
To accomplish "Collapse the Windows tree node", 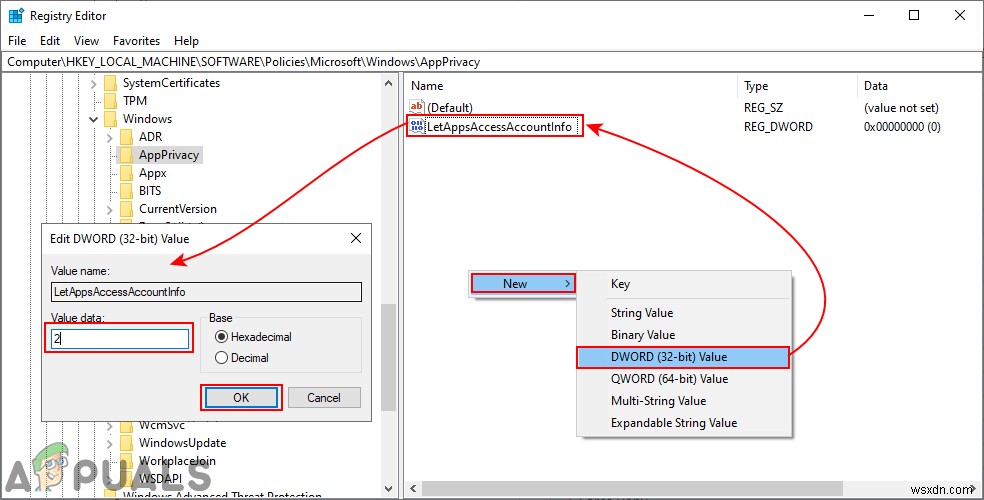I will point(94,119).
